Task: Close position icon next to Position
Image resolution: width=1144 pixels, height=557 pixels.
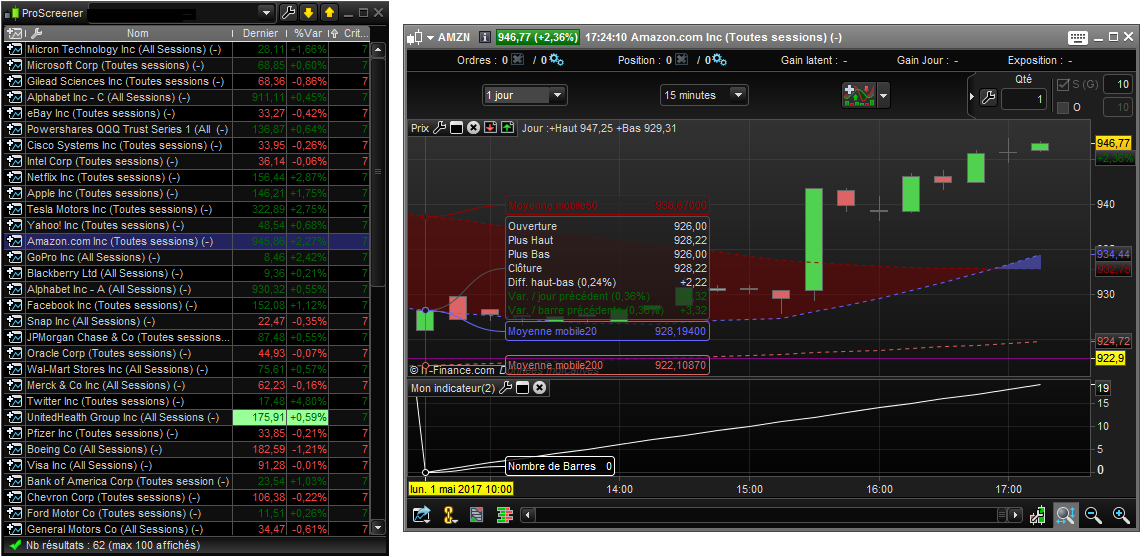Action: 681,60
